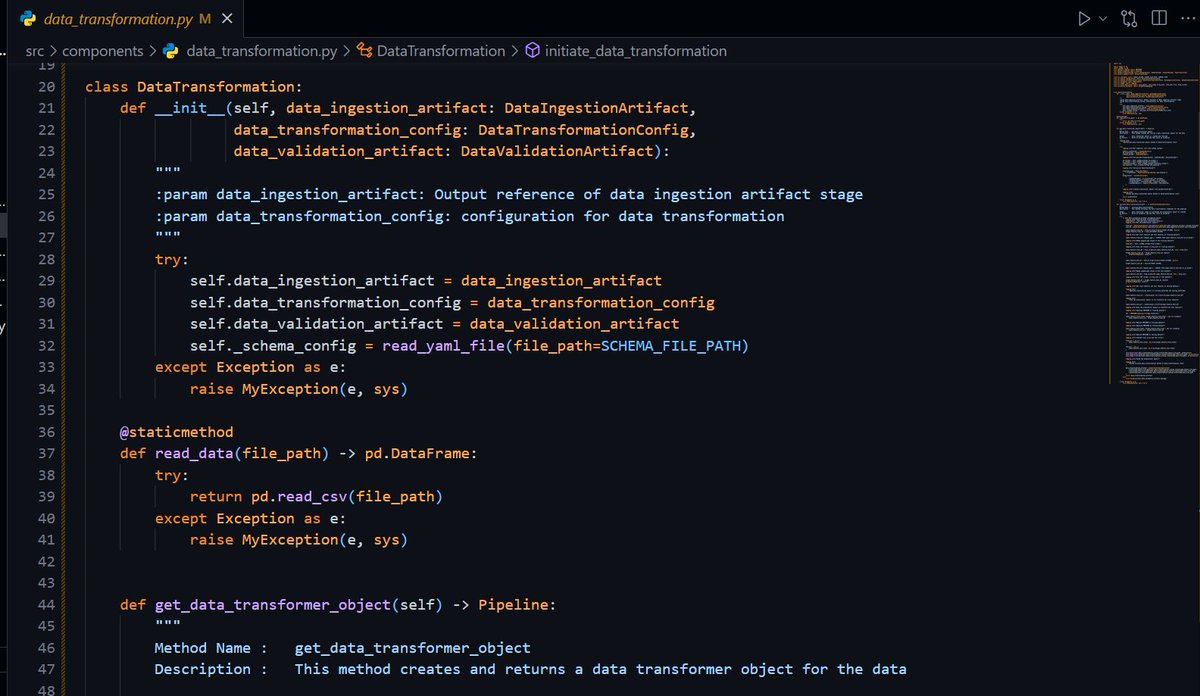
Task: Collapse the DataTransformation class fold arrow
Action: pos(73,86)
